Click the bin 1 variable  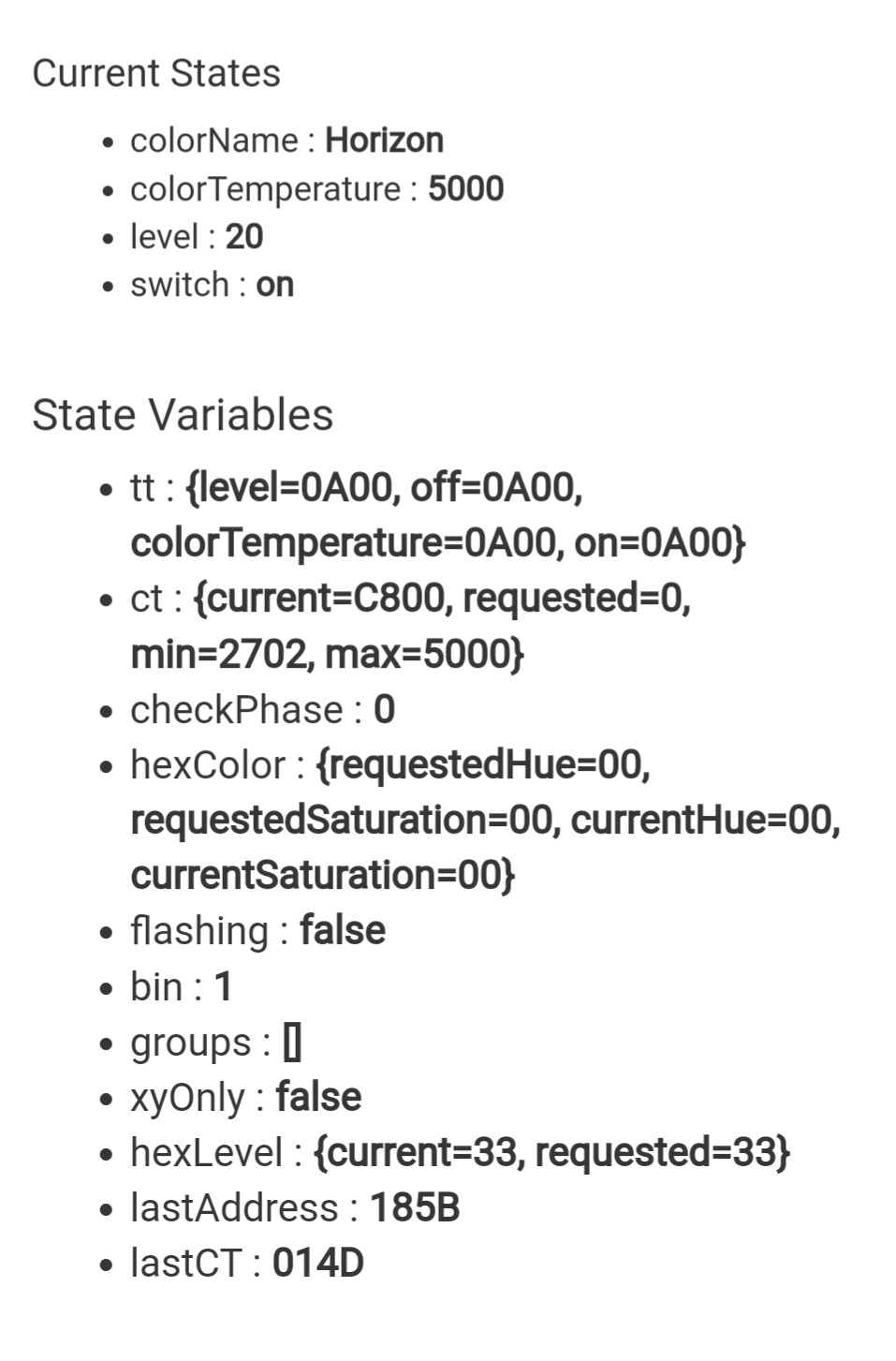tap(181, 986)
